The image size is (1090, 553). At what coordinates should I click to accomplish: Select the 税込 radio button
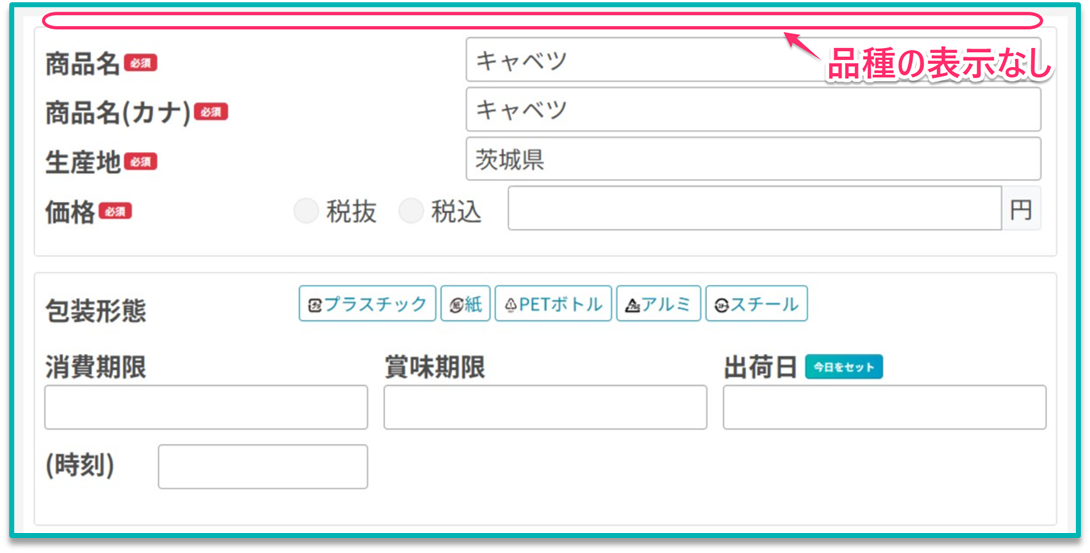pyautogui.click(x=411, y=211)
